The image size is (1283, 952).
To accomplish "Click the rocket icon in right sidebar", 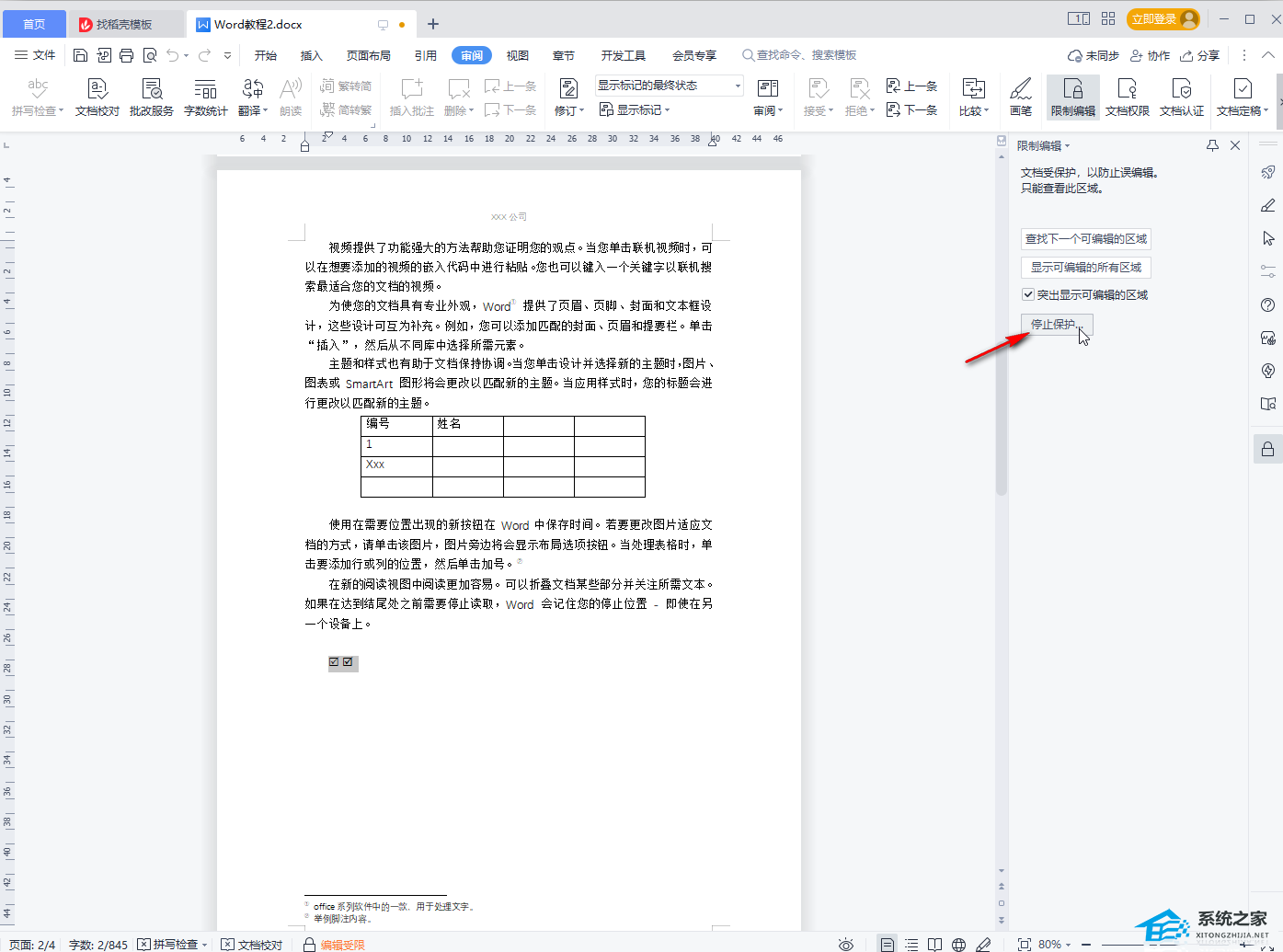I will pyautogui.click(x=1268, y=172).
